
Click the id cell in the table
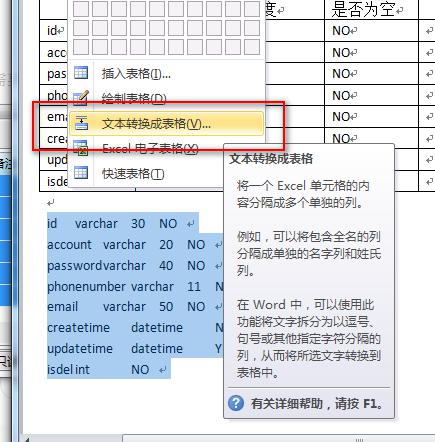coord(54,31)
